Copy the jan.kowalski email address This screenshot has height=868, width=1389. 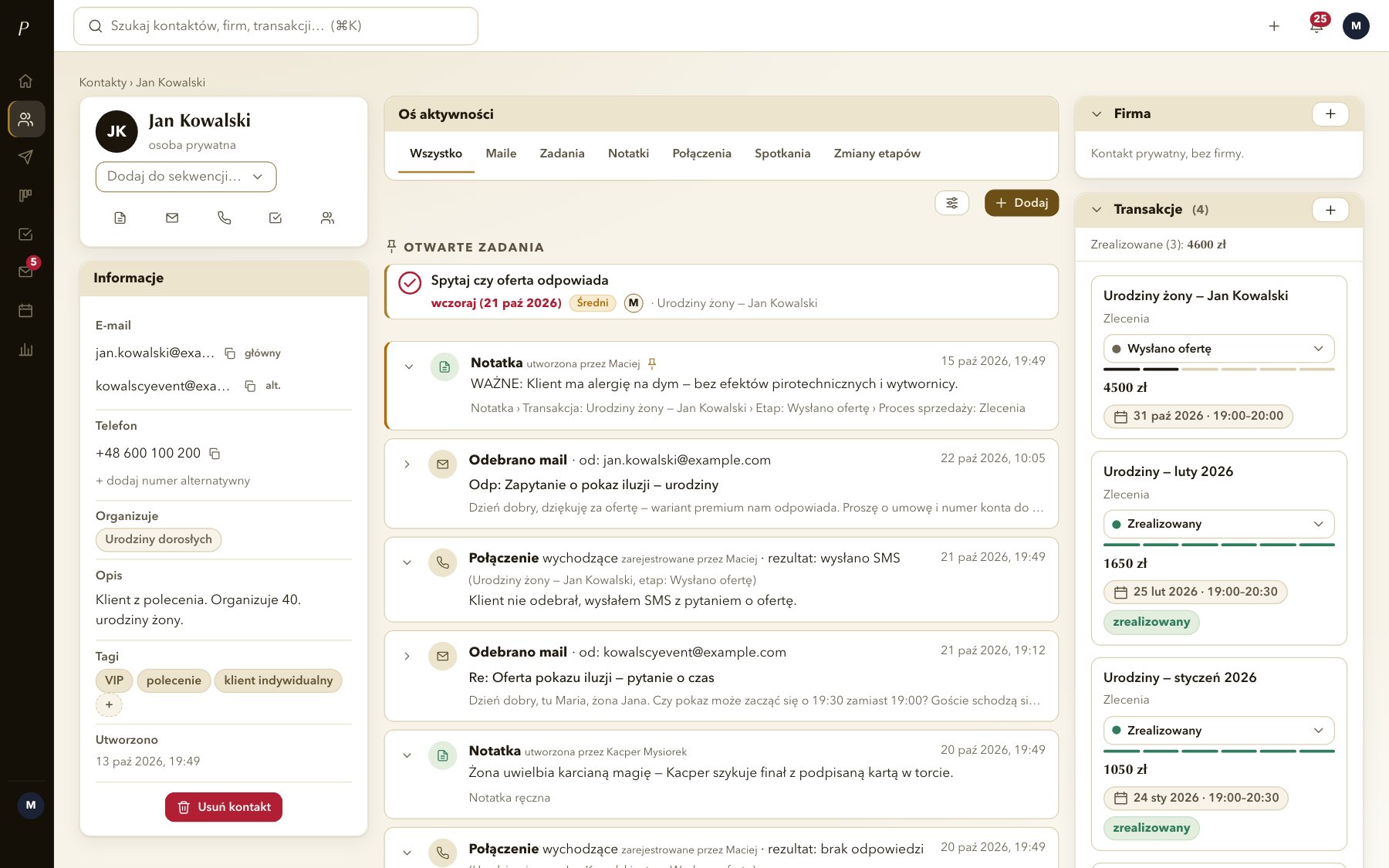[x=230, y=353]
